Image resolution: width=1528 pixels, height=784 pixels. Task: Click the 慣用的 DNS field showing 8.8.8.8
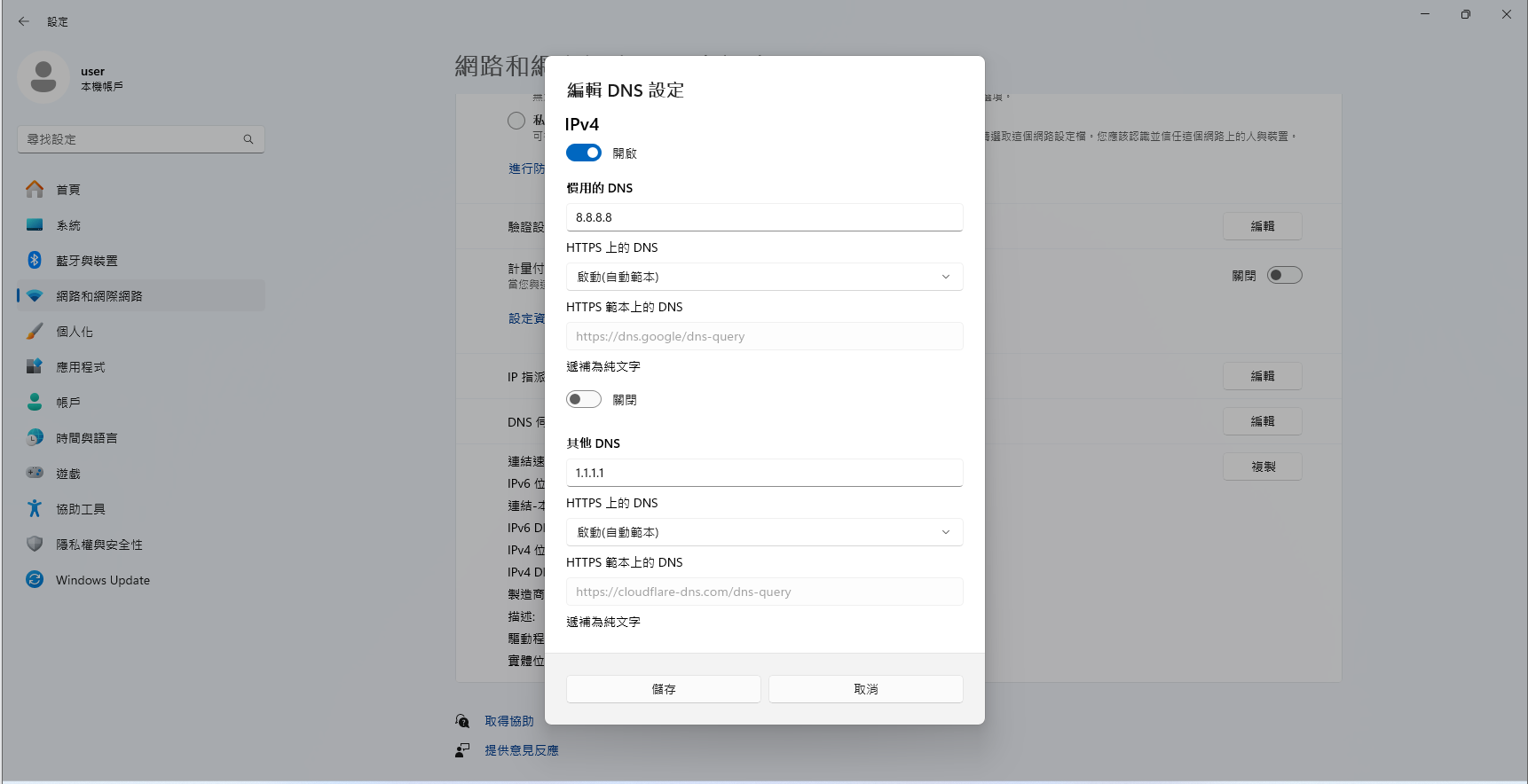pos(765,217)
